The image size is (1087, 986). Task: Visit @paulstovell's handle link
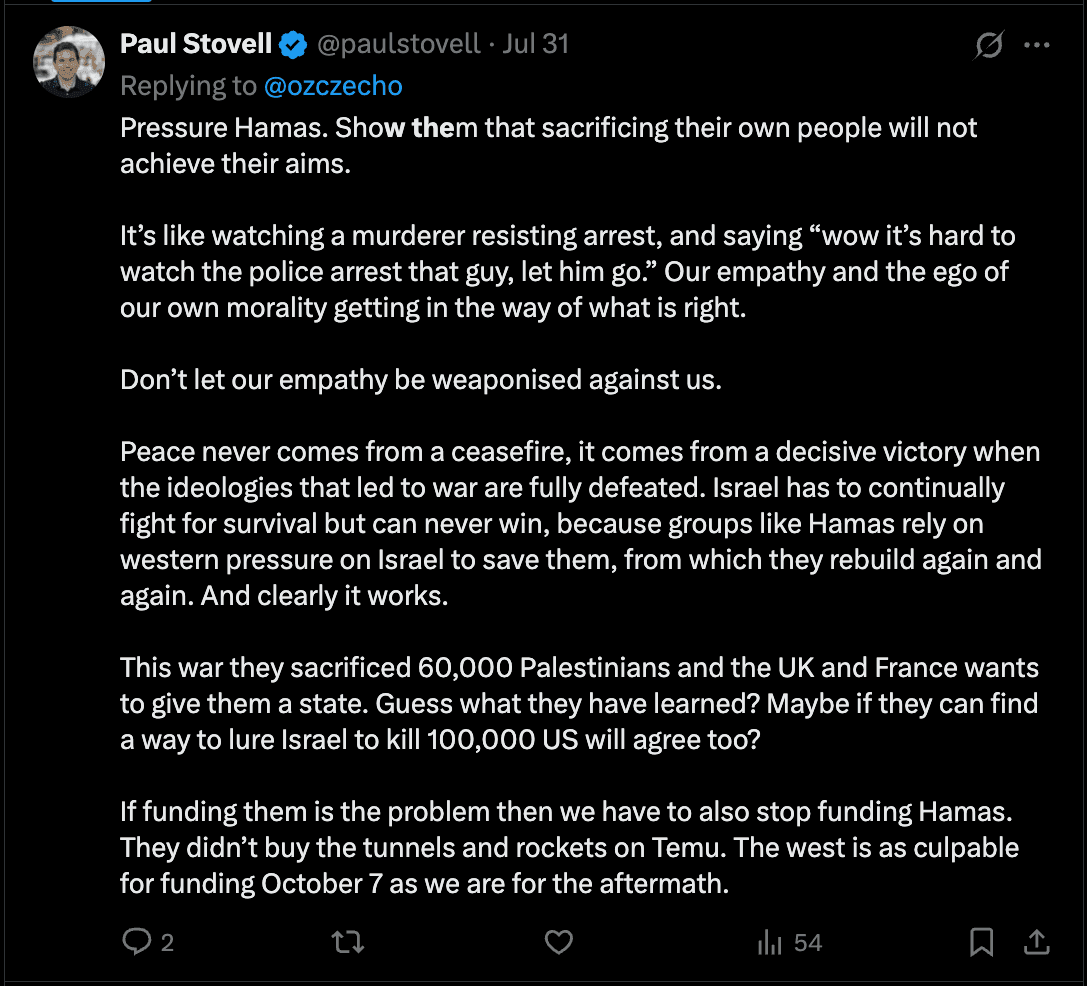pyautogui.click(x=398, y=43)
